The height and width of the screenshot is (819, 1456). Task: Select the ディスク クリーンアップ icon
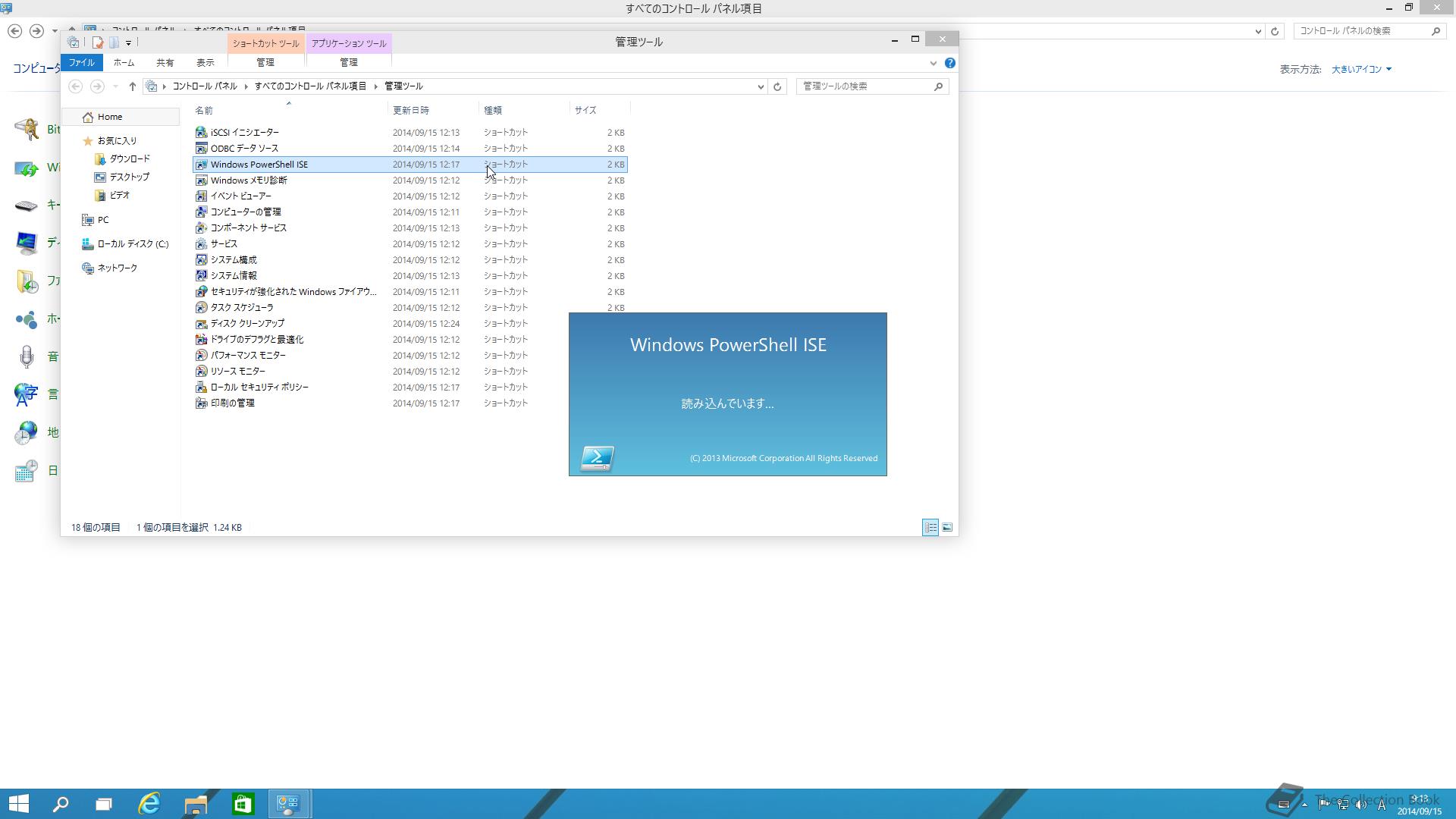(201, 324)
